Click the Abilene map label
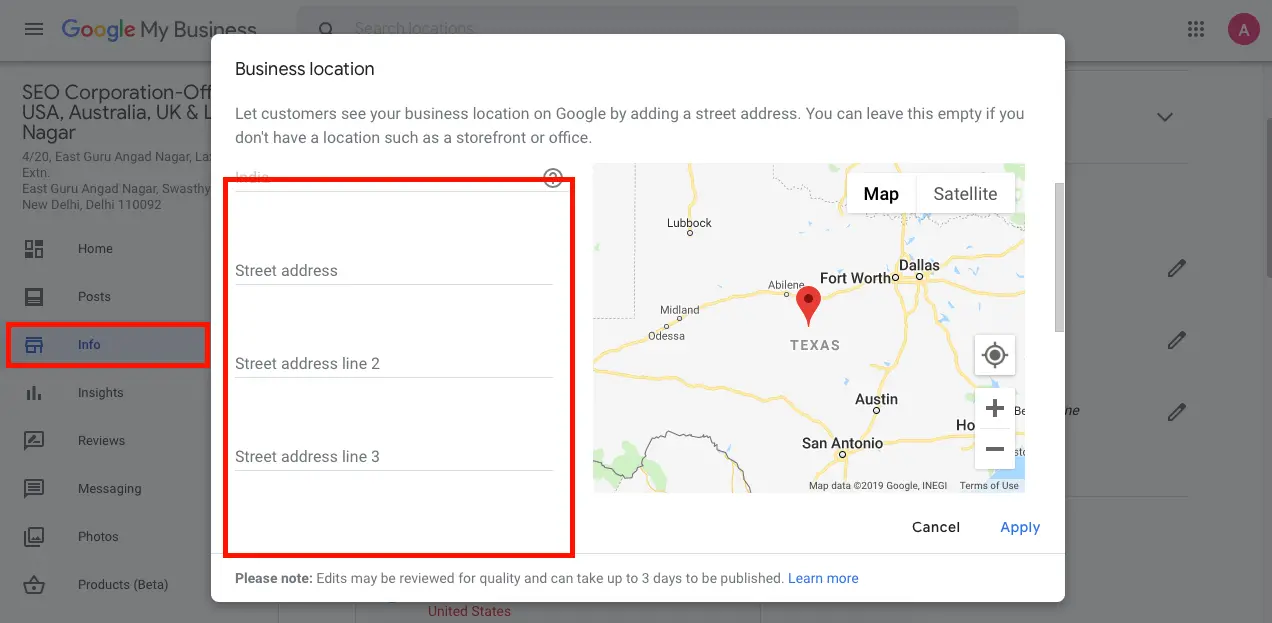 coord(786,285)
